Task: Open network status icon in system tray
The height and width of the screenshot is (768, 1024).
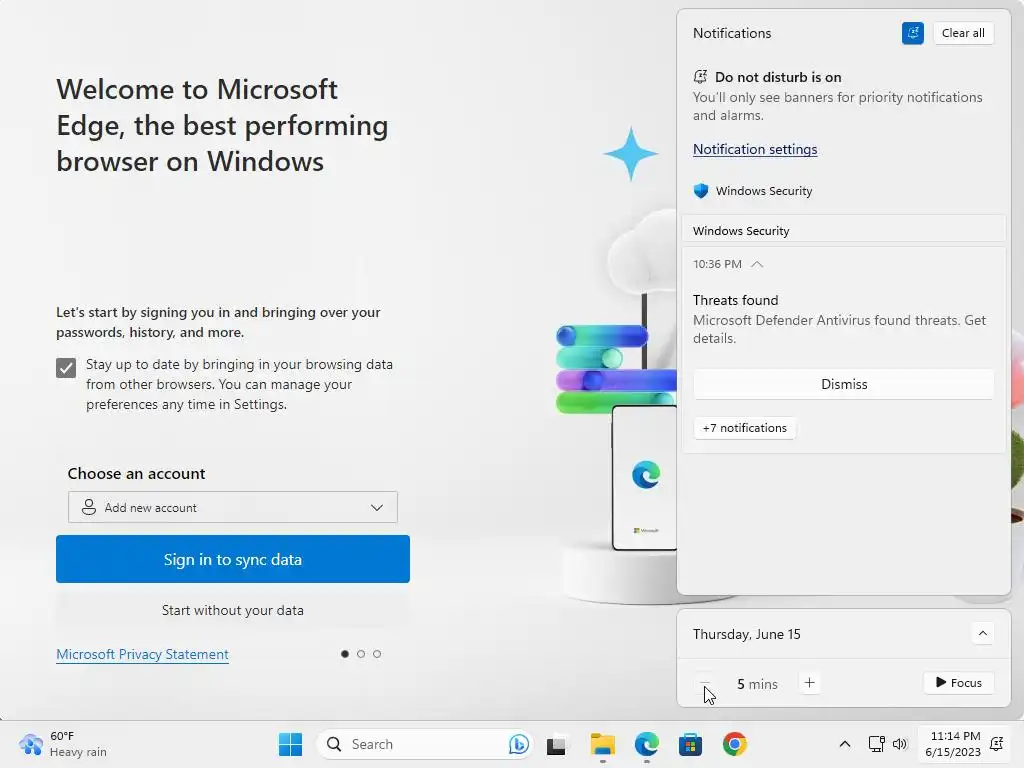Action: (x=876, y=744)
